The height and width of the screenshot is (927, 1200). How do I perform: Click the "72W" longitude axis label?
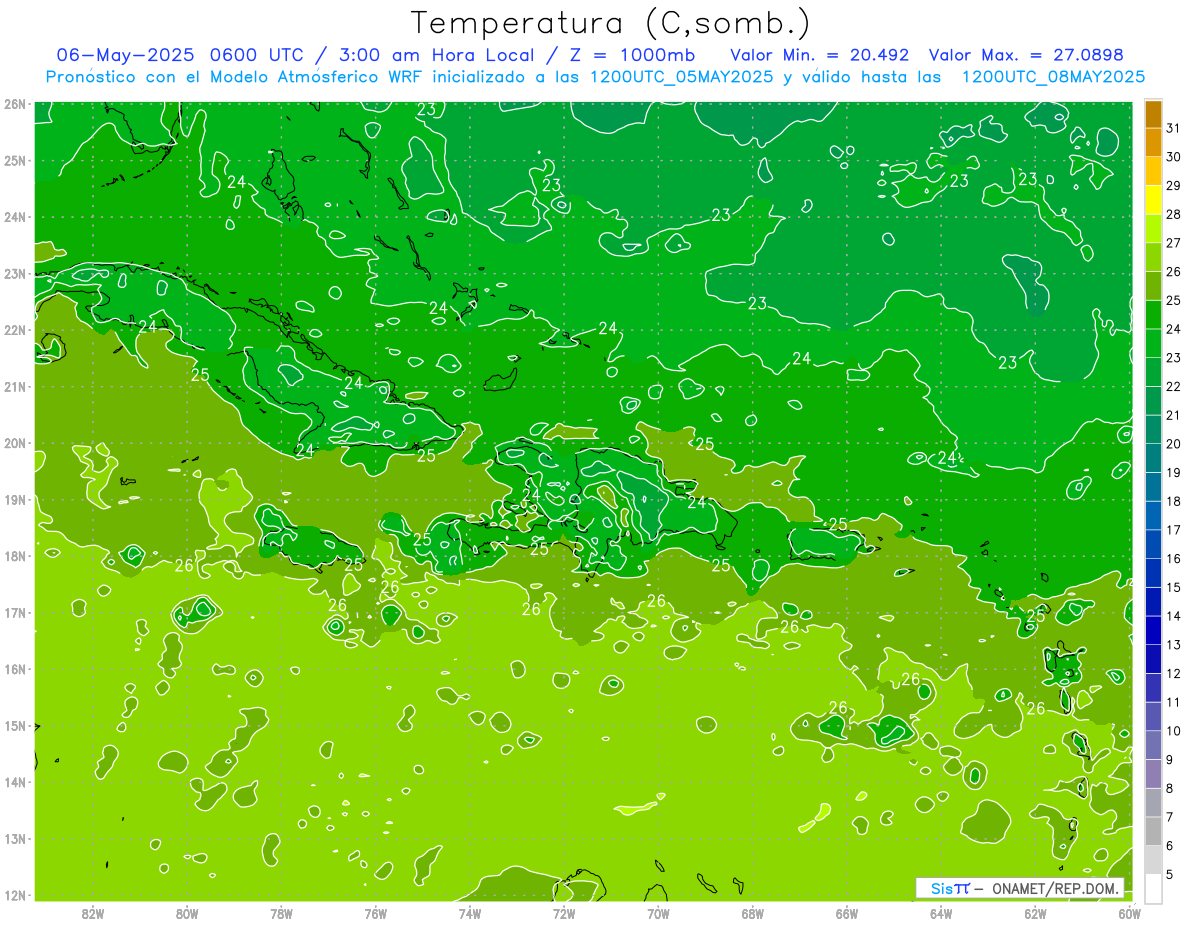point(564,913)
